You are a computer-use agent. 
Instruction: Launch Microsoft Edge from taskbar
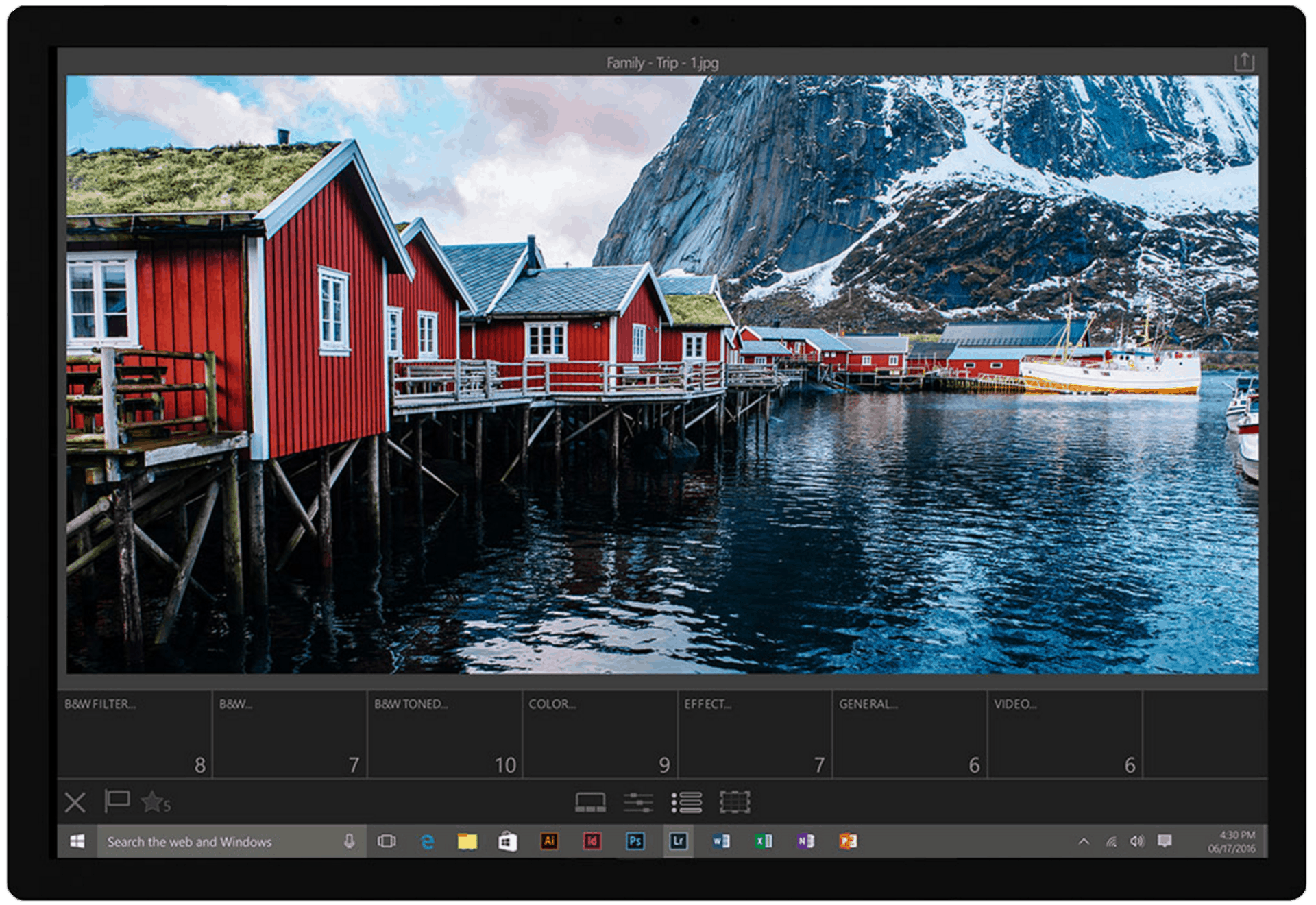pyautogui.click(x=427, y=841)
